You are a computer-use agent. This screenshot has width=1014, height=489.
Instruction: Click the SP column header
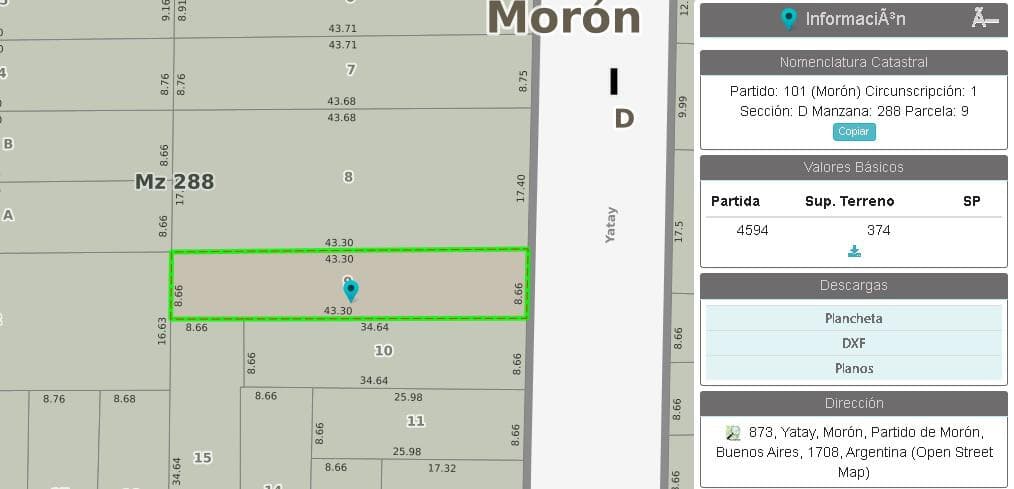point(971,201)
